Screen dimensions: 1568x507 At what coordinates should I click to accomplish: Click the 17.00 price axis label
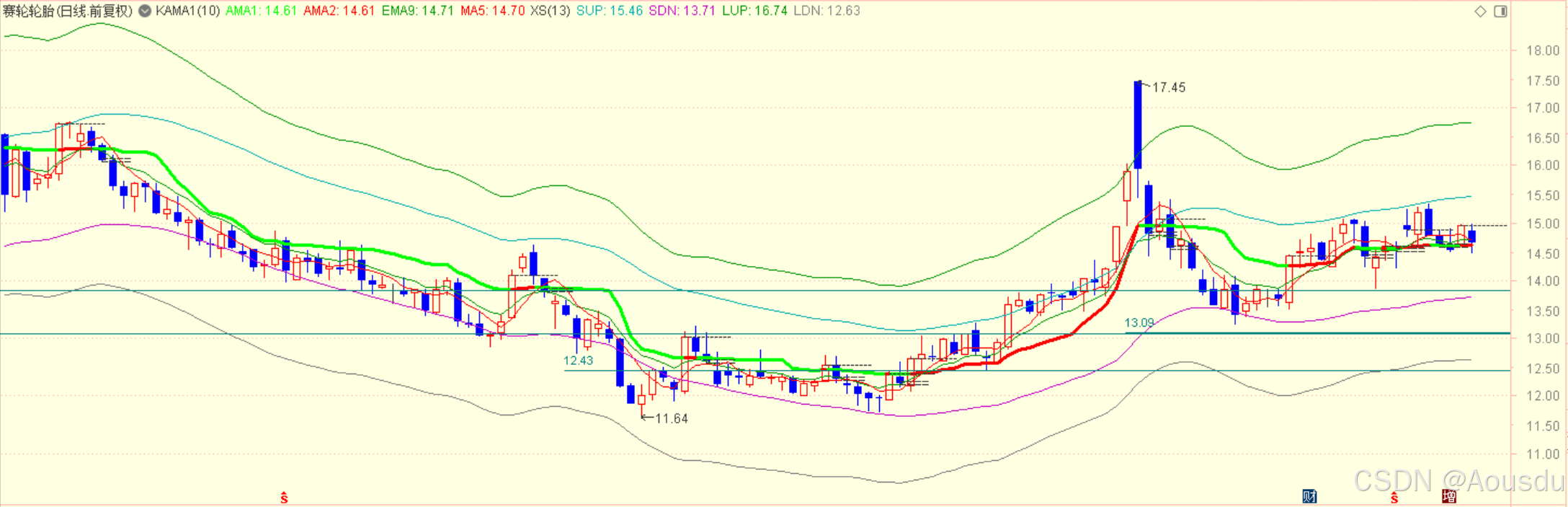coord(1543,108)
